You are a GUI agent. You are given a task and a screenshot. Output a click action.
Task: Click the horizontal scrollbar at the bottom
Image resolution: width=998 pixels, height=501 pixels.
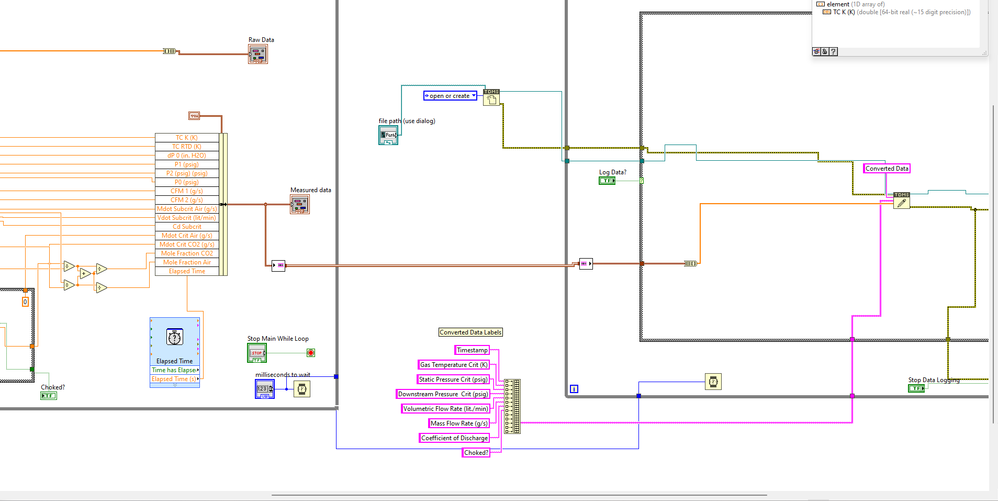[x=519, y=495]
